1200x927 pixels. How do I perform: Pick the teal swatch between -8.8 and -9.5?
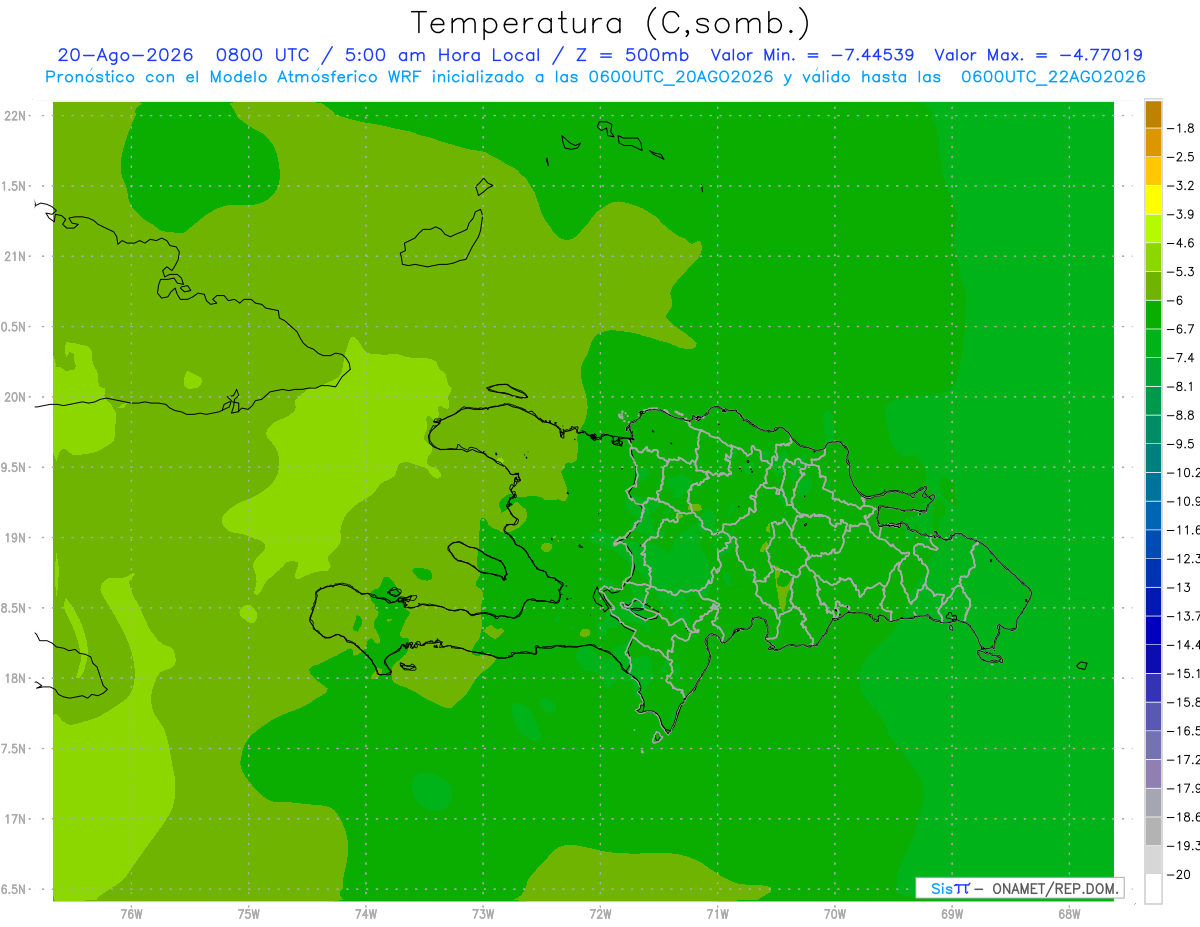point(1153,429)
